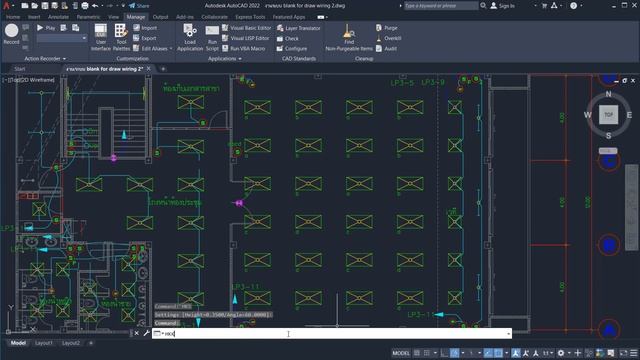
Task: Expand the Action Recorder panel
Action: [45, 59]
